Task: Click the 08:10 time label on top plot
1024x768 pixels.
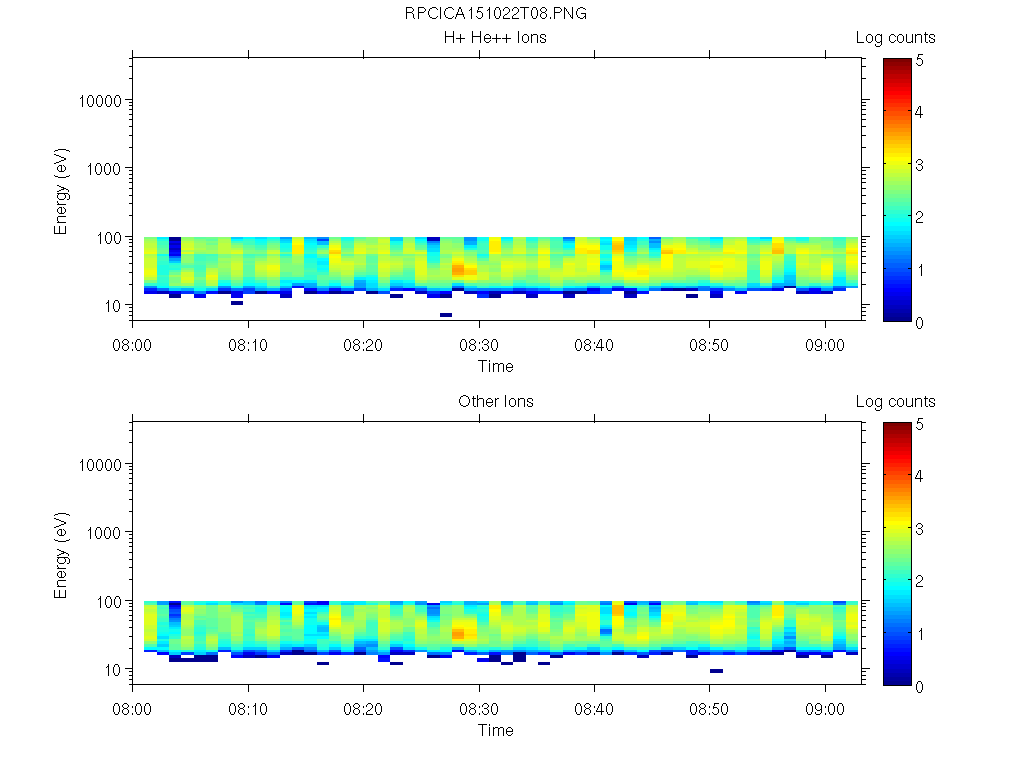Action: click(248, 345)
